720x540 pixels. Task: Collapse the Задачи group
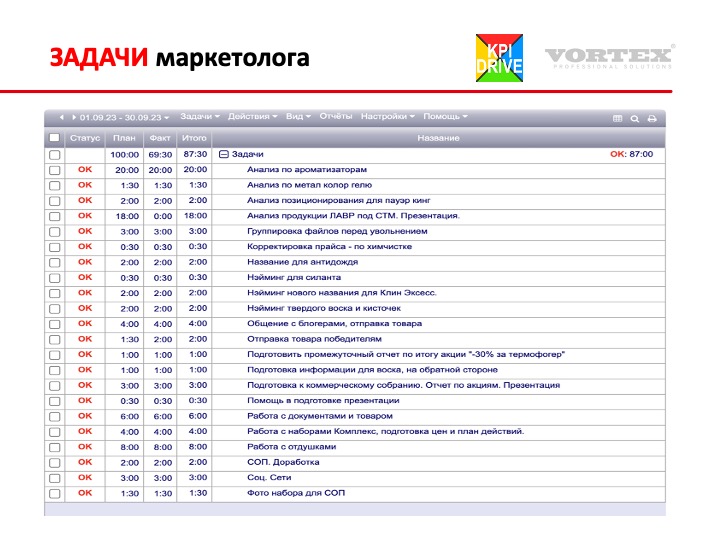[x=224, y=154]
